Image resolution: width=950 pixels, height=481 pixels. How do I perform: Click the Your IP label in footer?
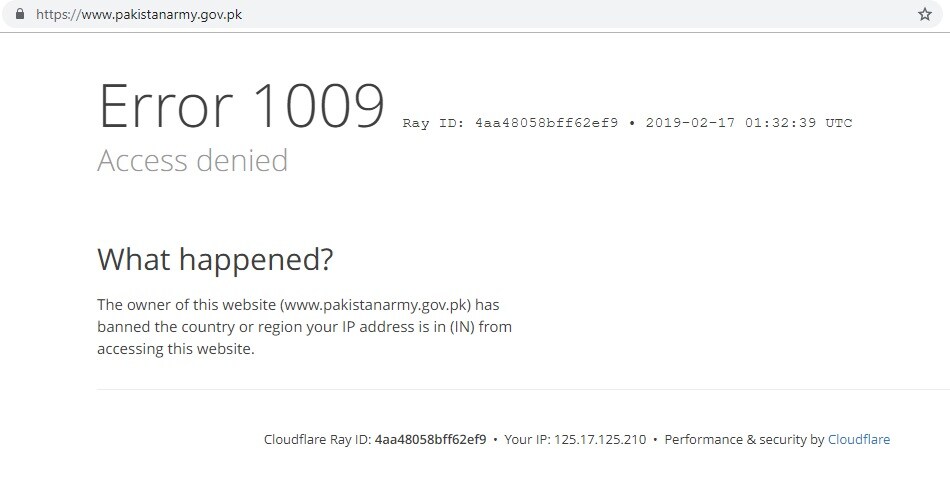click(x=527, y=439)
